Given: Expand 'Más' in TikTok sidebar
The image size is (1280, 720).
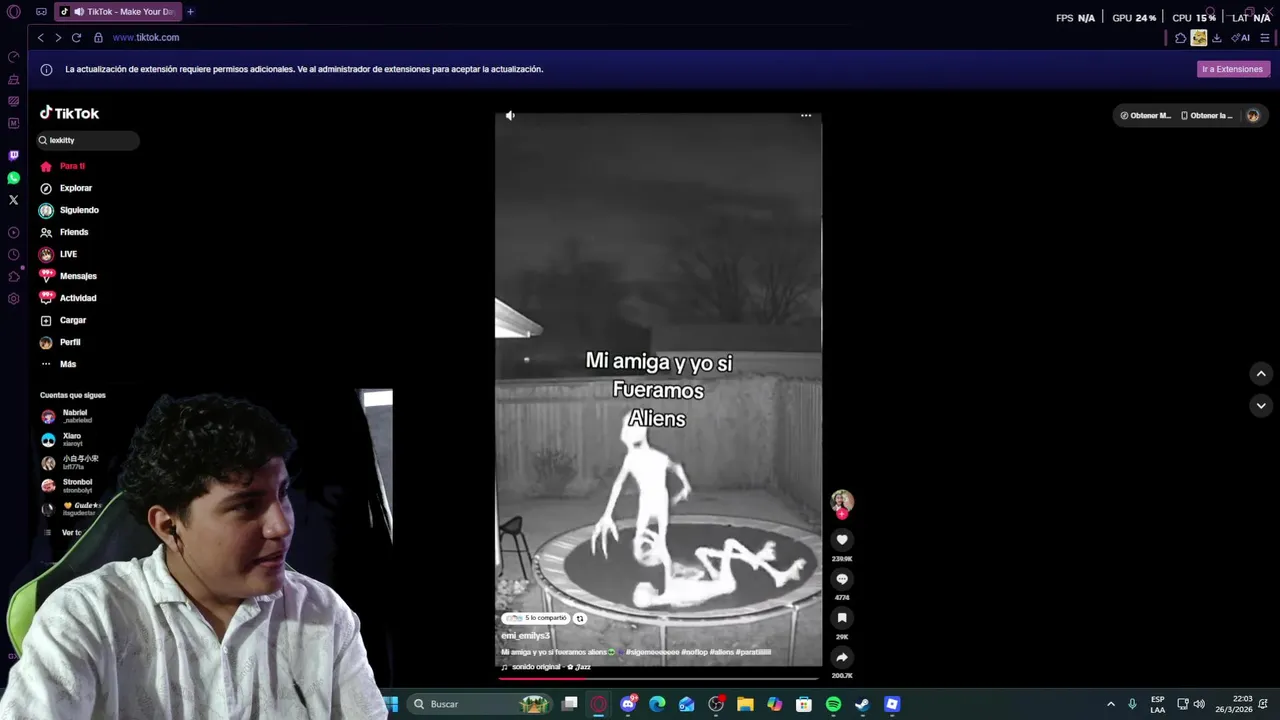Looking at the screenshot, I should [58, 364].
